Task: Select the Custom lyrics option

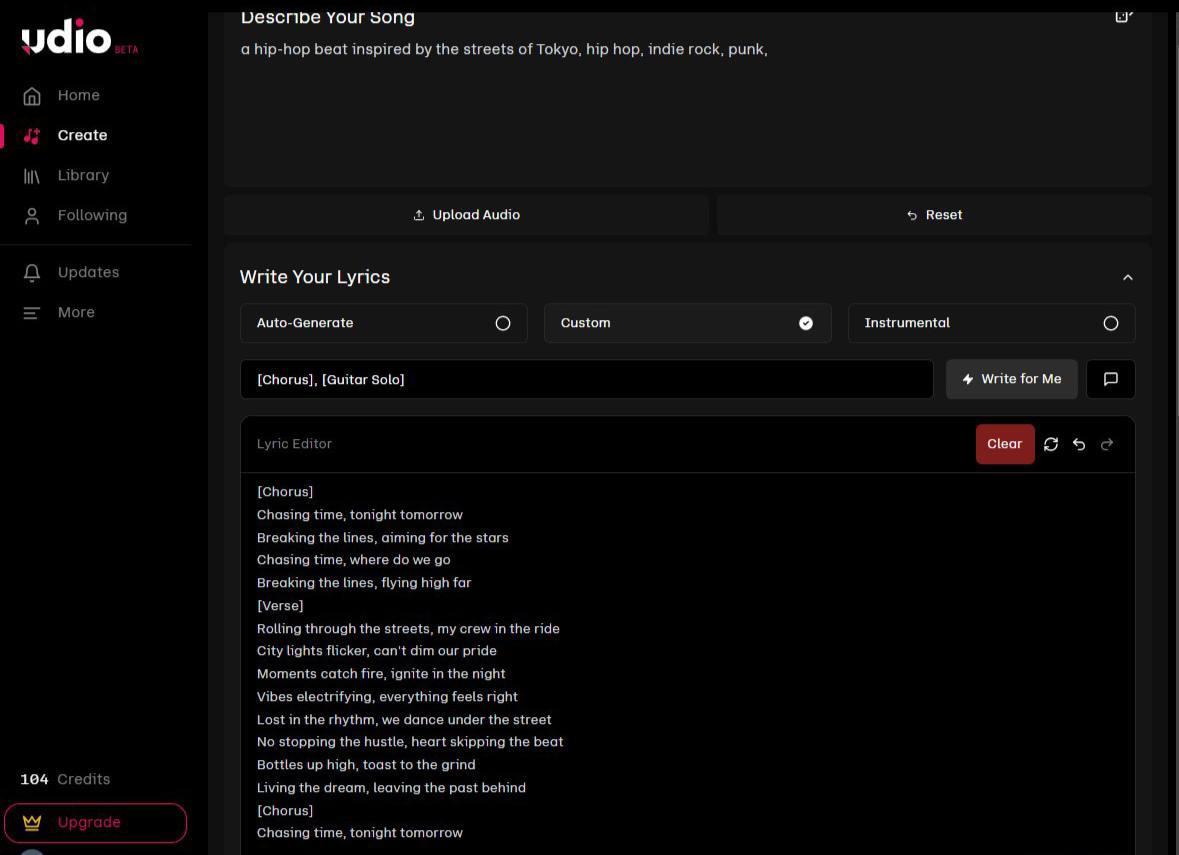Action: 687,323
